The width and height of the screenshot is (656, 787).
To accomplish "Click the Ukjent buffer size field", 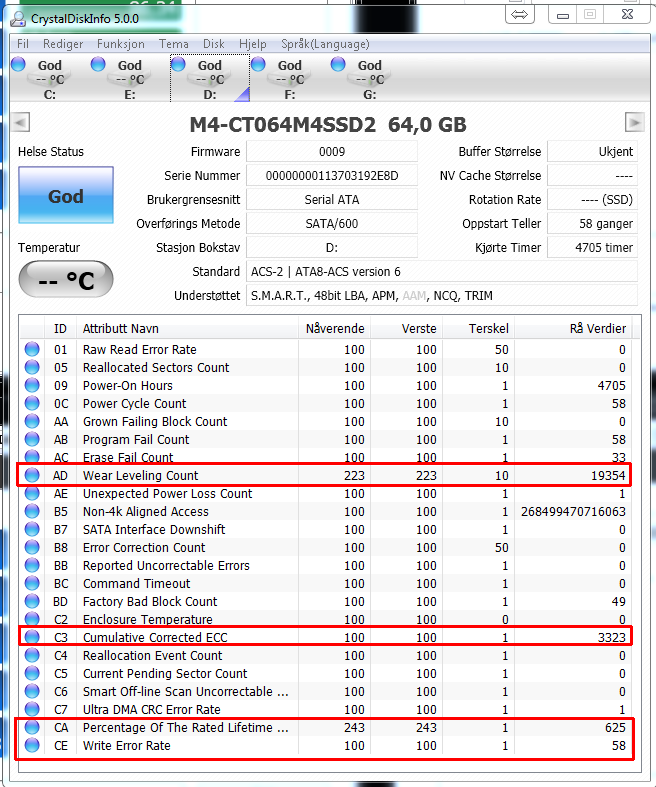I will [x=592, y=152].
